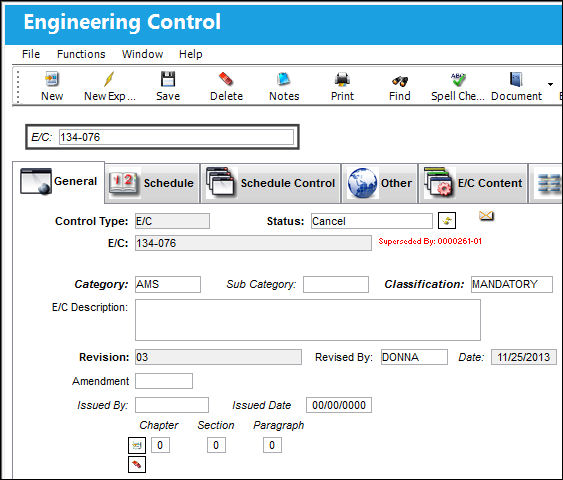
Task: Click the Date field 11/25/2013
Action: click(x=524, y=357)
